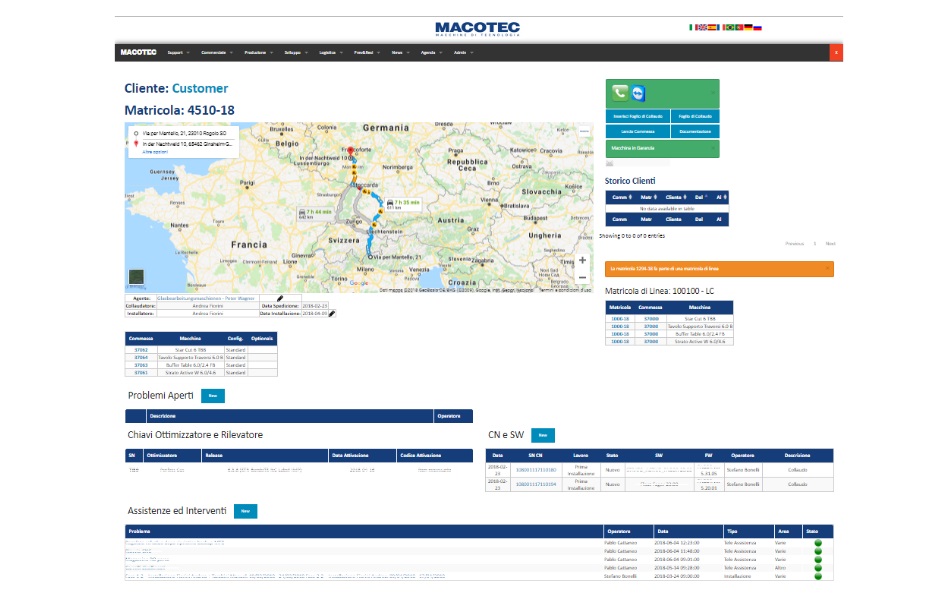Open the Agenda menu
Image resolution: width=950 pixels, height=600 pixels.
[431, 53]
